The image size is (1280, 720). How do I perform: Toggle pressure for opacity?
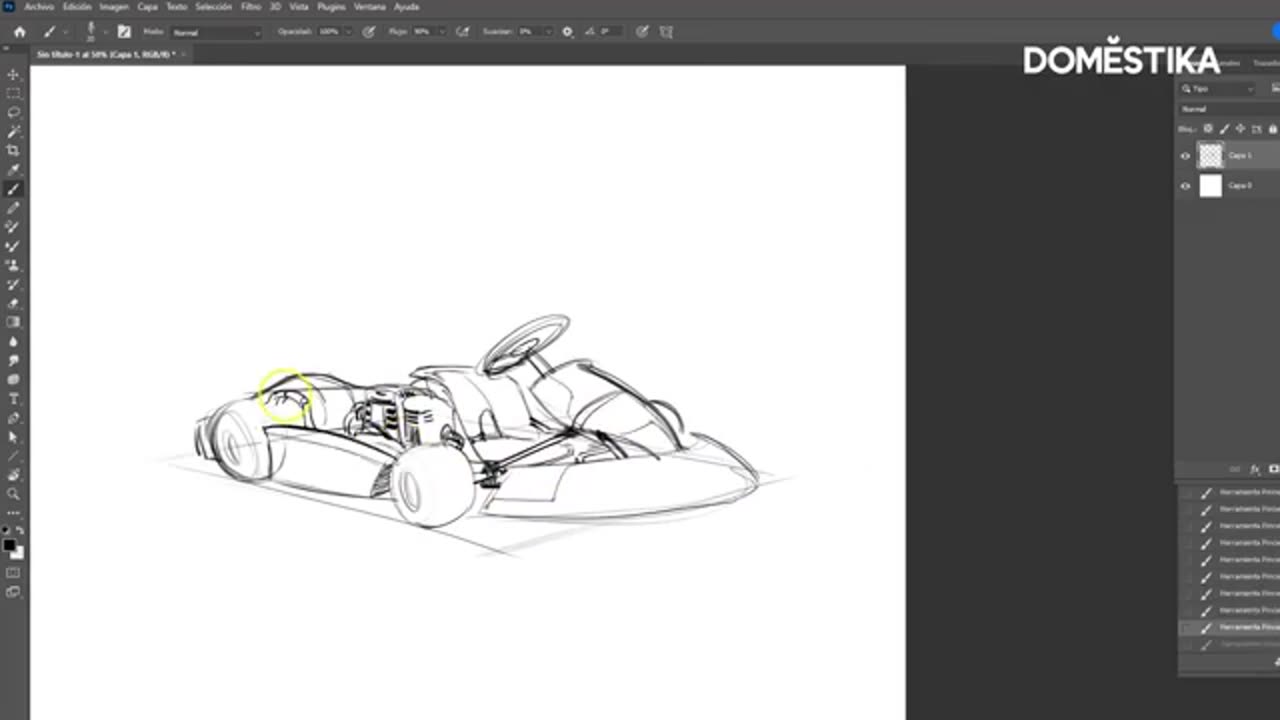coord(369,32)
